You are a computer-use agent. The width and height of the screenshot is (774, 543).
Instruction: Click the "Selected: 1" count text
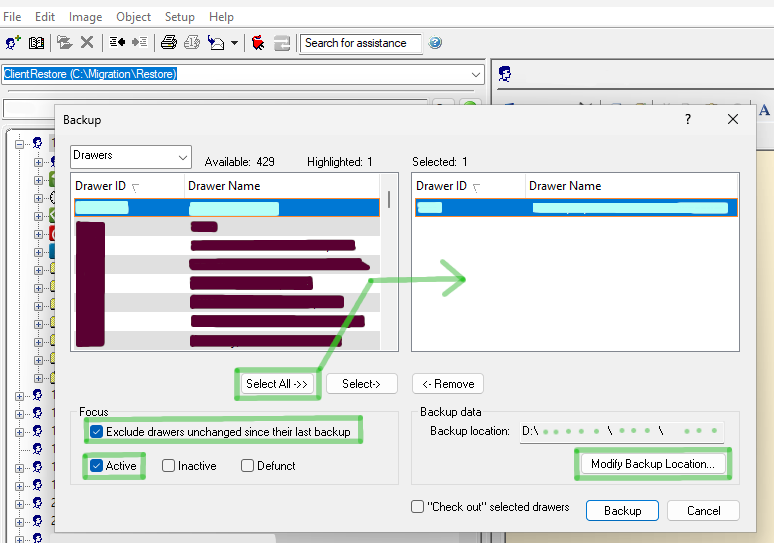[439, 162]
